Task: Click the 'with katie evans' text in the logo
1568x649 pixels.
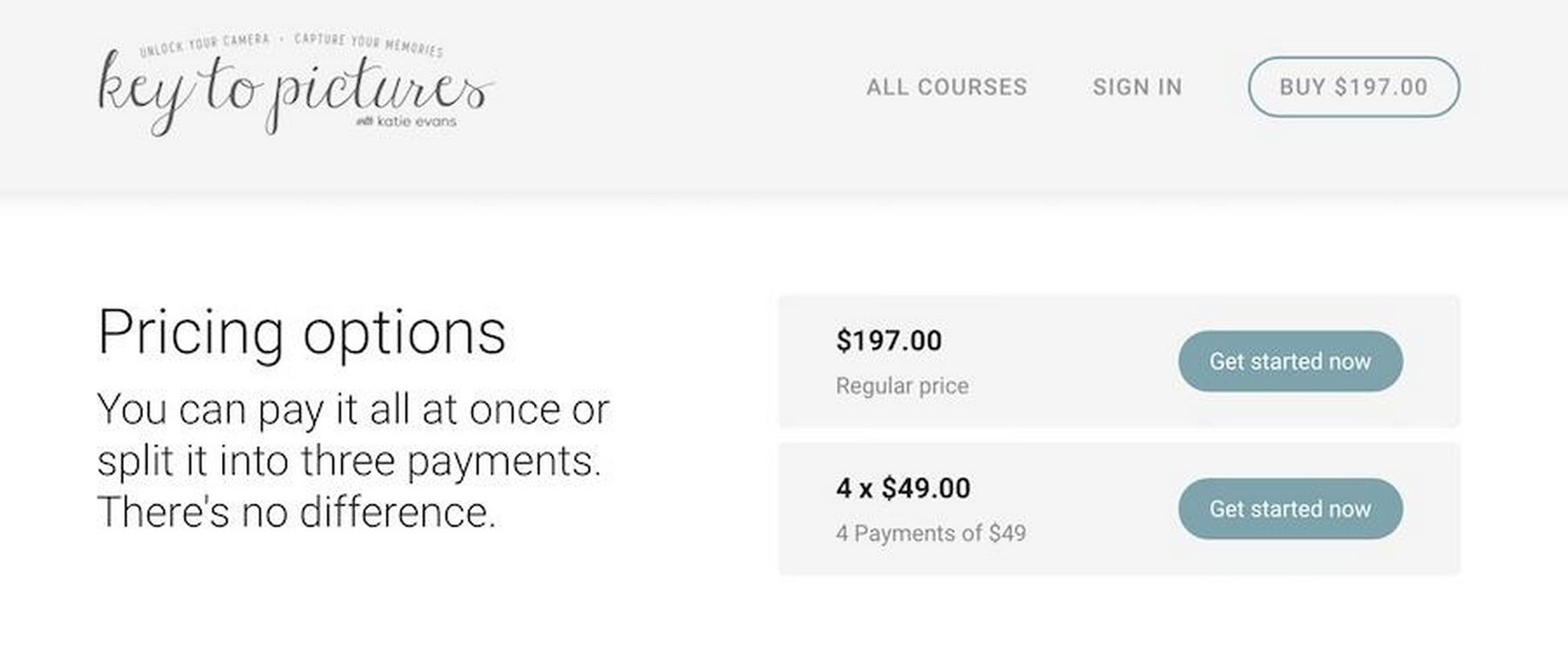Action: [406, 121]
